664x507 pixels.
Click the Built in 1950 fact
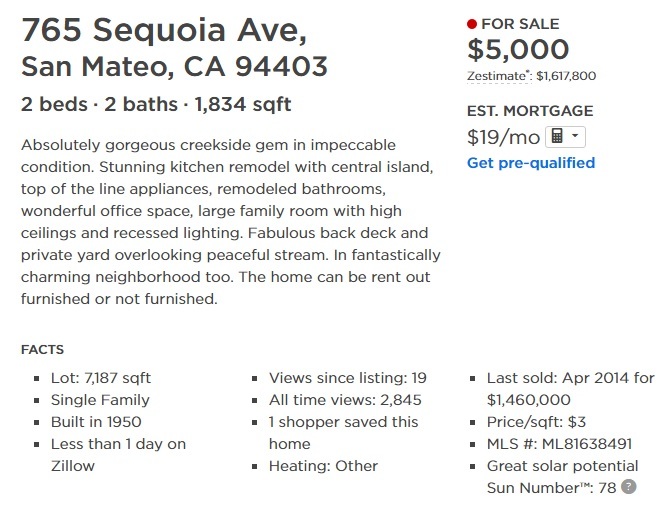(x=96, y=422)
